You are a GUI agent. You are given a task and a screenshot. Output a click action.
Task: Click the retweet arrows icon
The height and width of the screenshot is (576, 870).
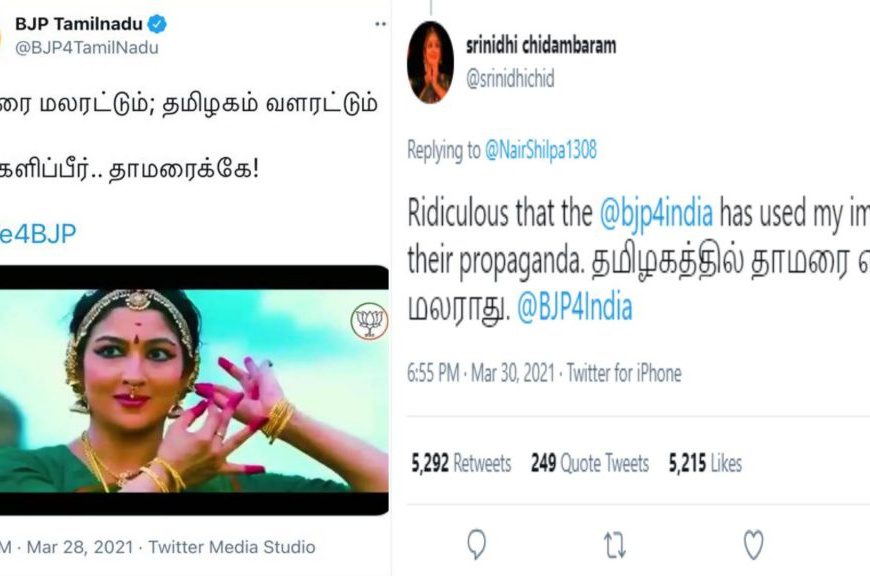click(x=615, y=545)
